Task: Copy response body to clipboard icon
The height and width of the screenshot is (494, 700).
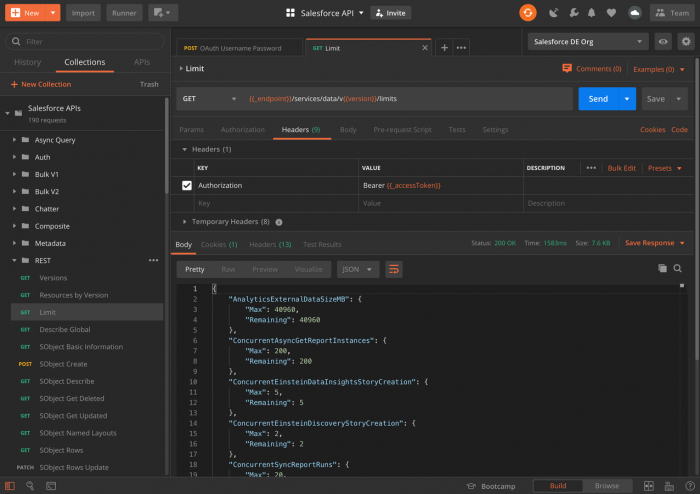Action: click(x=662, y=268)
